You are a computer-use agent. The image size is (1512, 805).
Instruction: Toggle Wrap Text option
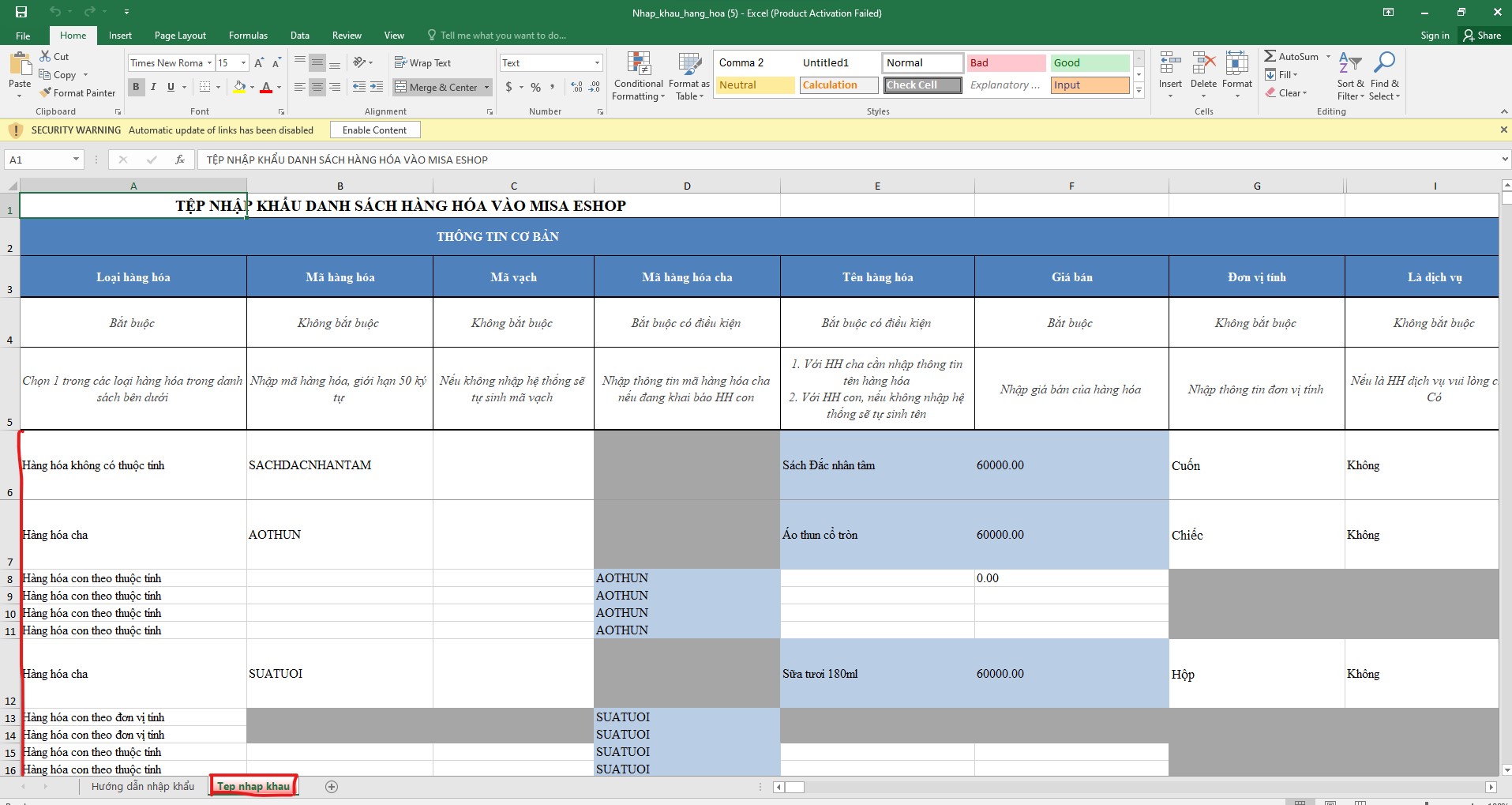(x=422, y=62)
